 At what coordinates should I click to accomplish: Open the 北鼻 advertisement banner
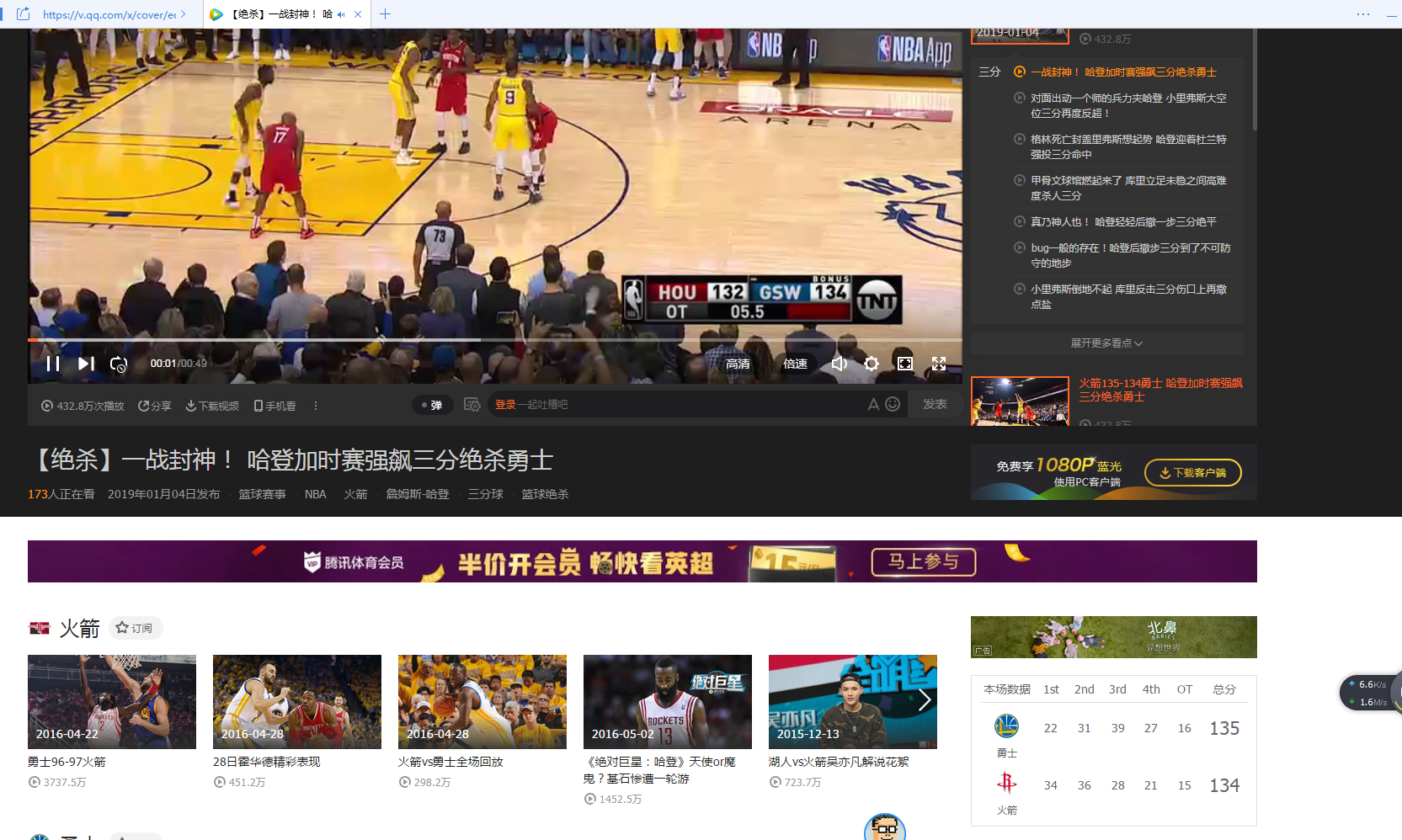point(1114,637)
